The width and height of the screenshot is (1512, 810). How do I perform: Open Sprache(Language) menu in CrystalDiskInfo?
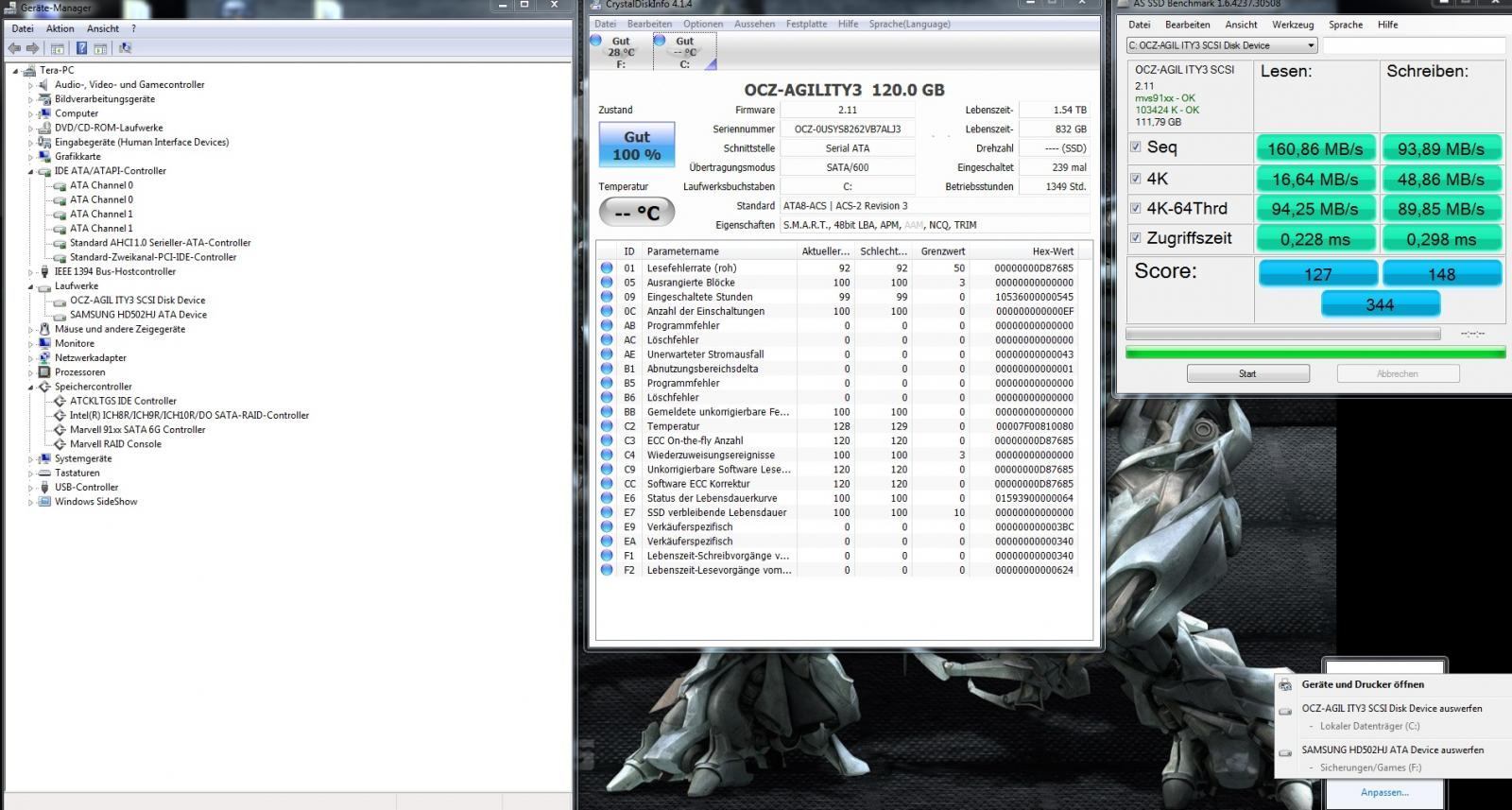click(x=910, y=24)
